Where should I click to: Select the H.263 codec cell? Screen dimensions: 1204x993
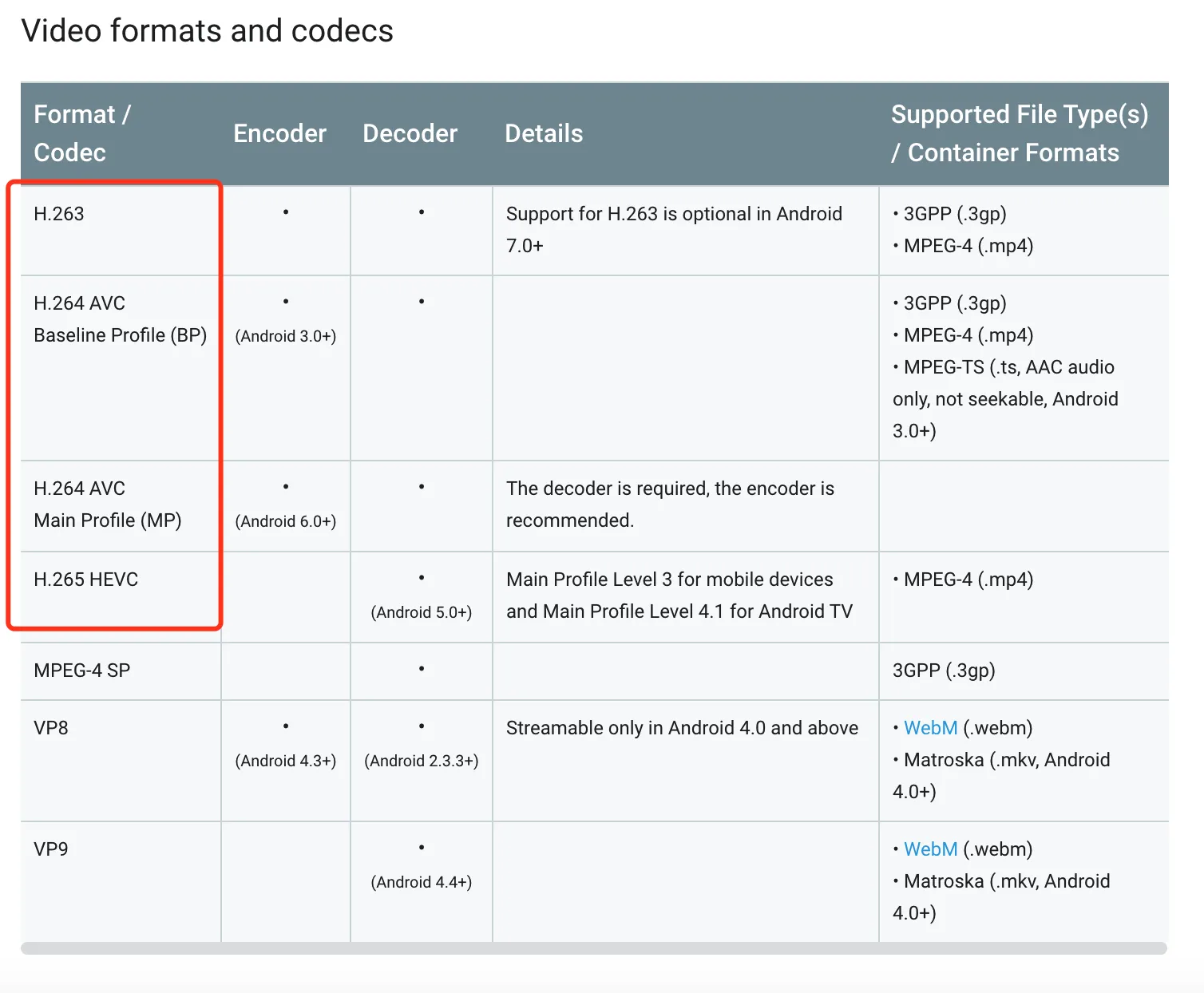[x=59, y=214]
